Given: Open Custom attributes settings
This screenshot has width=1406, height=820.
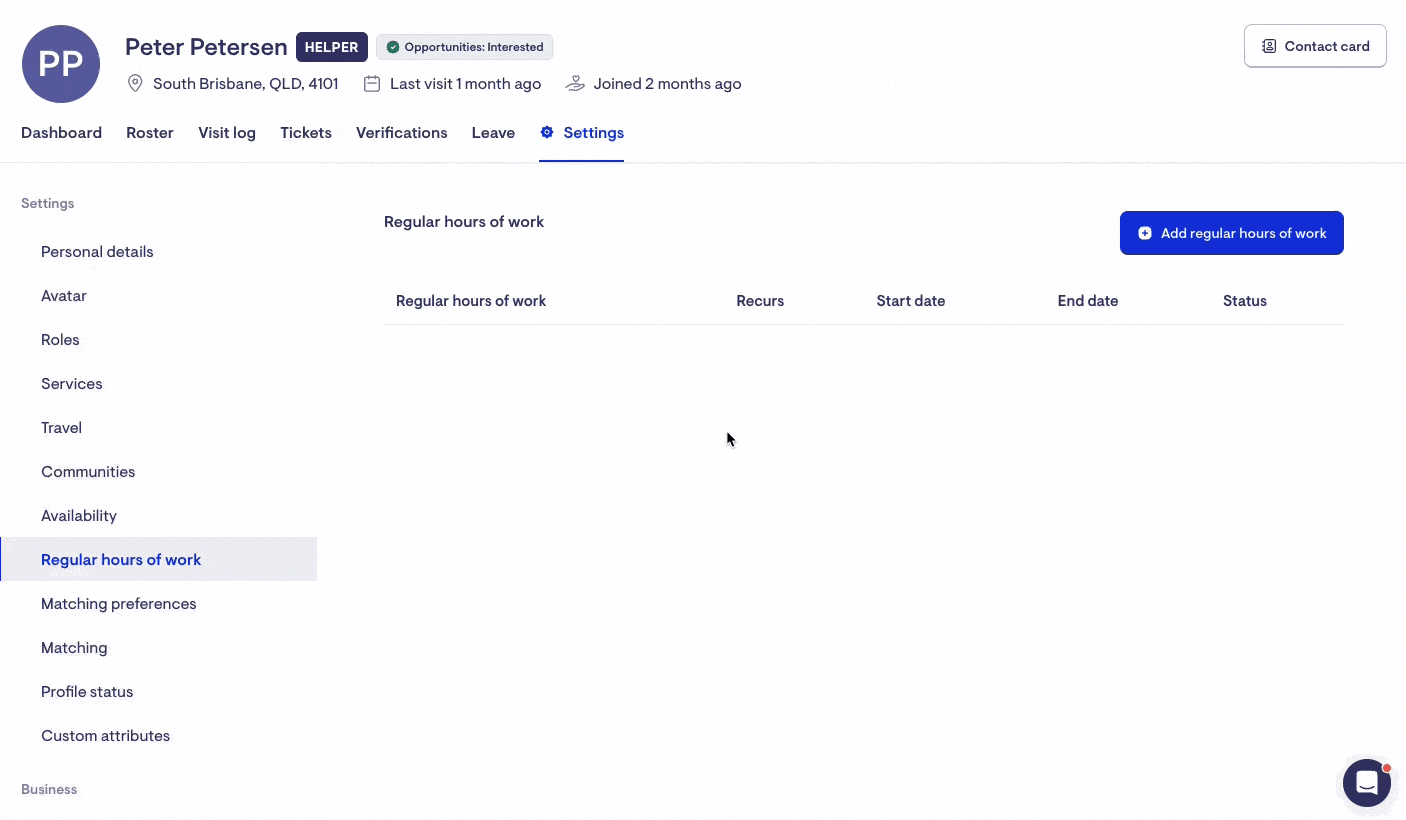Looking at the screenshot, I should (x=105, y=736).
